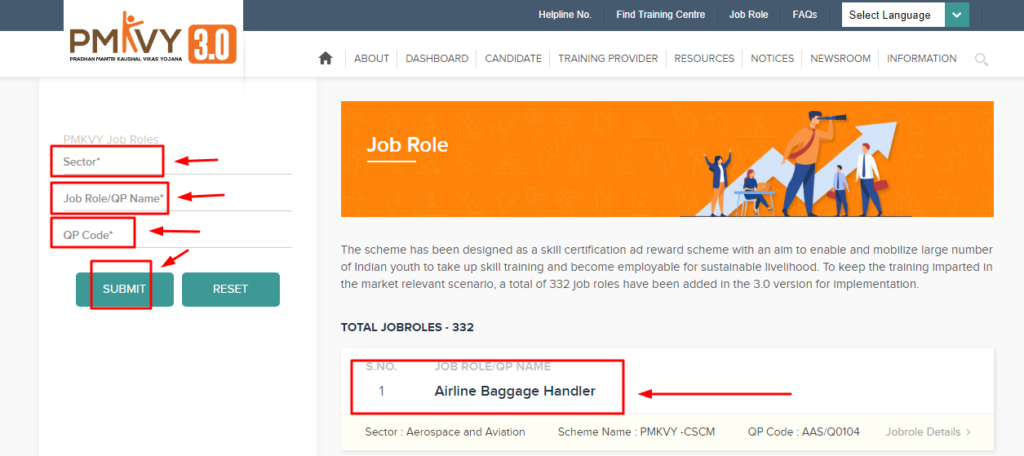The image size is (1024, 456).
Task: Click Sector : Aerospace and Aviation text
Action: (x=445, y=432)
